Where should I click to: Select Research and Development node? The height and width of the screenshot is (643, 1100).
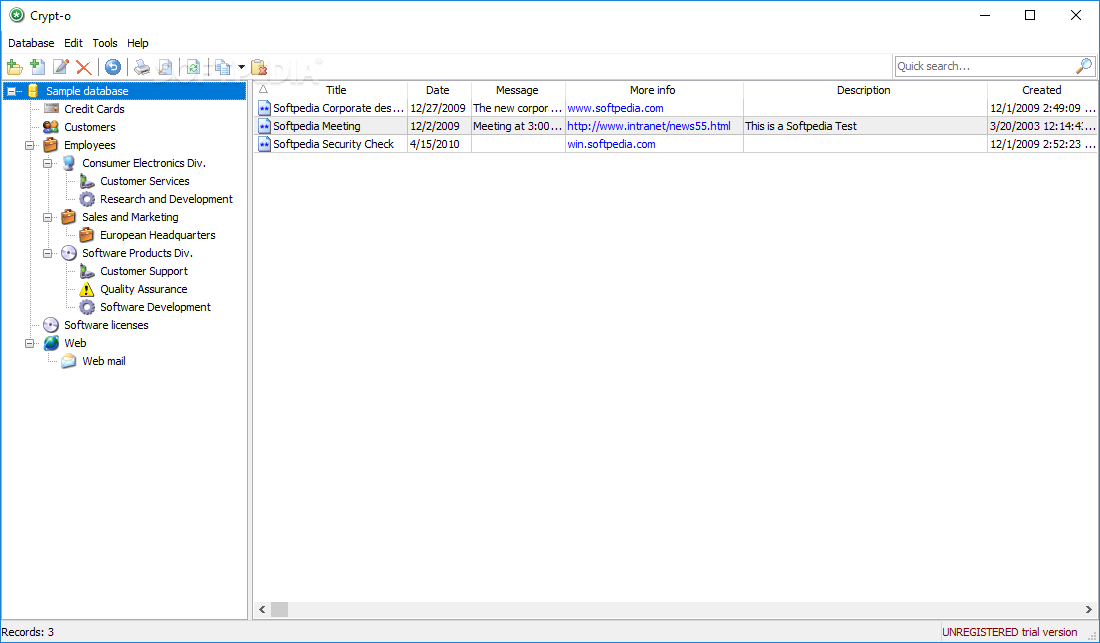(x=166, y=199)
